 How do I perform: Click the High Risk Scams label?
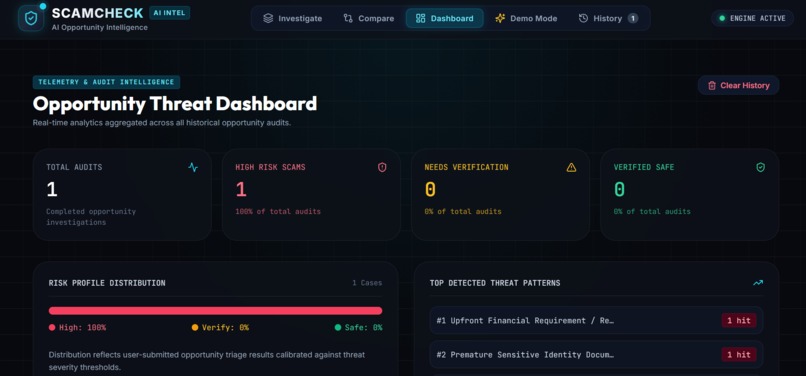coord(270,167)
